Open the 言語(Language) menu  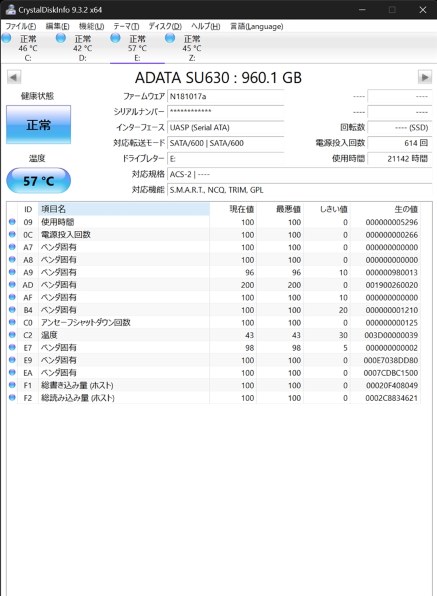[x=256, y=27]
